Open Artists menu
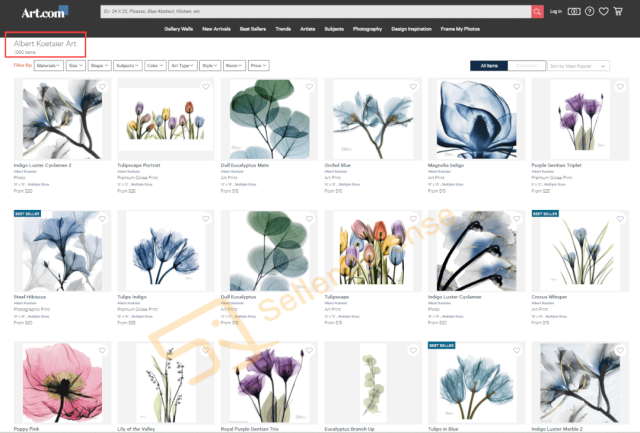640x433 pixels. 307,29
